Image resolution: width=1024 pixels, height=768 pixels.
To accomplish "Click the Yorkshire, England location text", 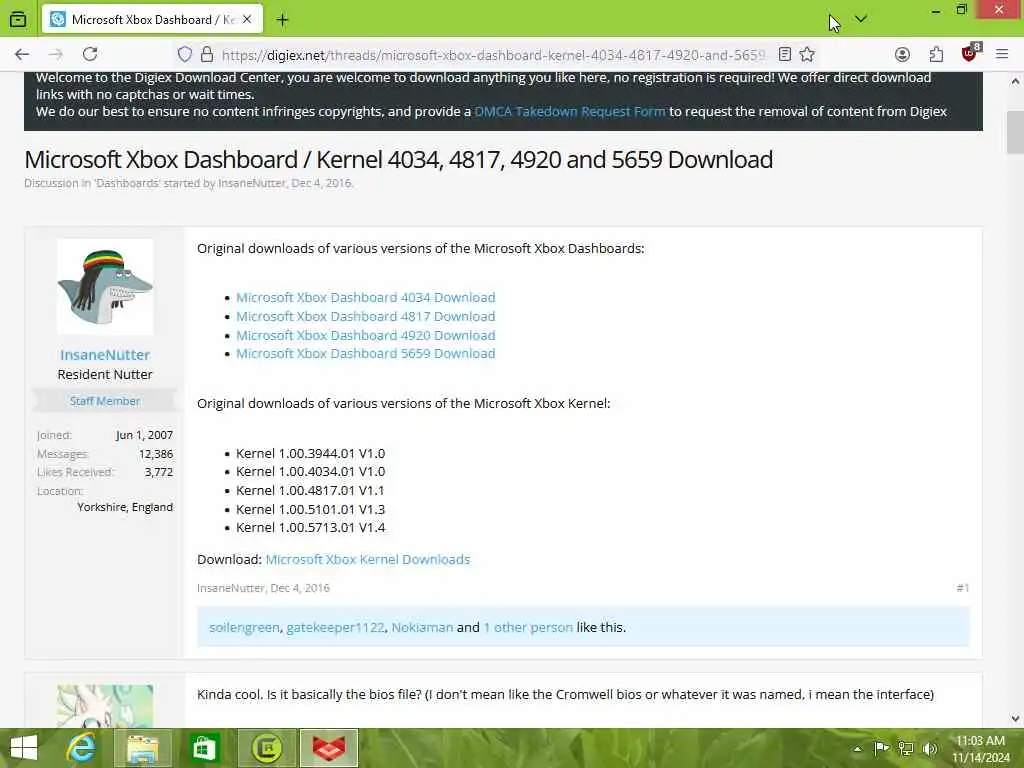I will click(125, 507).
